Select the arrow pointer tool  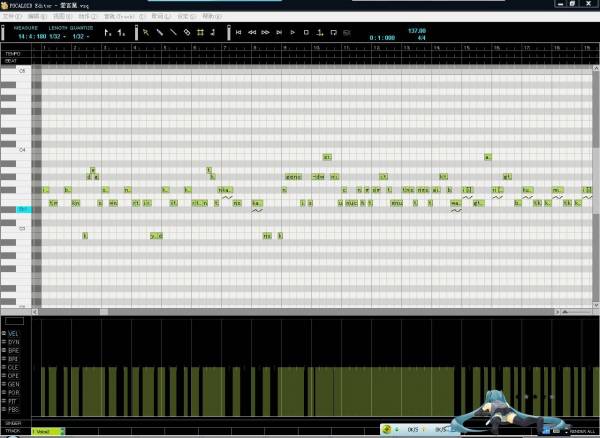point(146,33)
